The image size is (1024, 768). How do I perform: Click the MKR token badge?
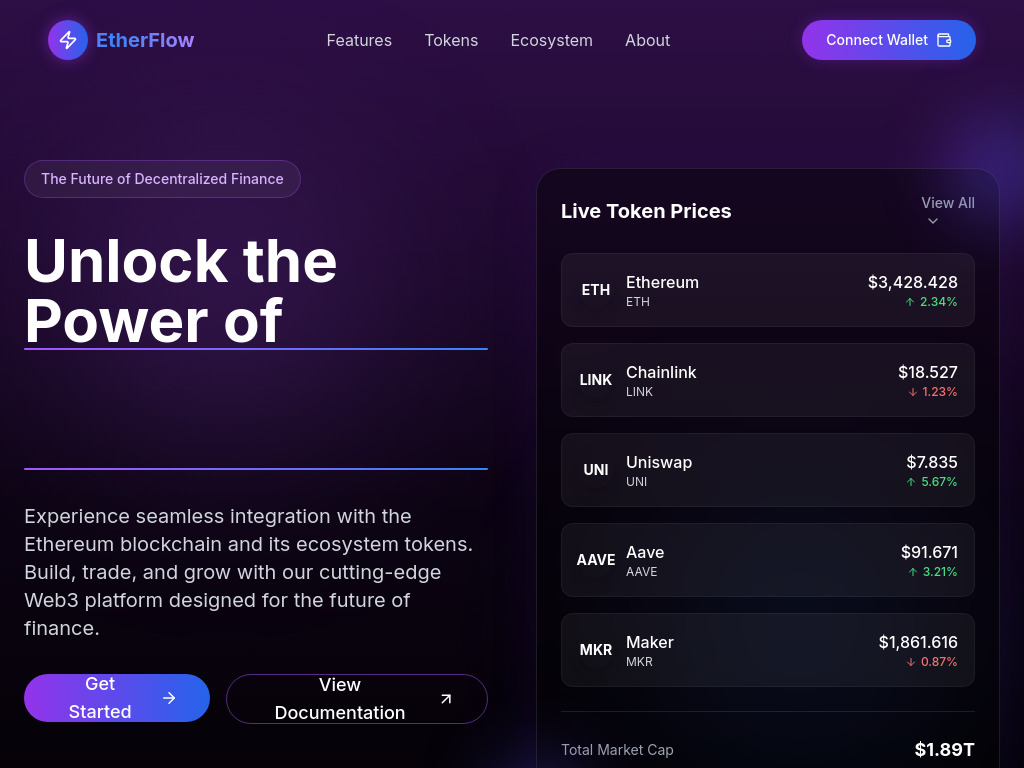pos(596,650)
